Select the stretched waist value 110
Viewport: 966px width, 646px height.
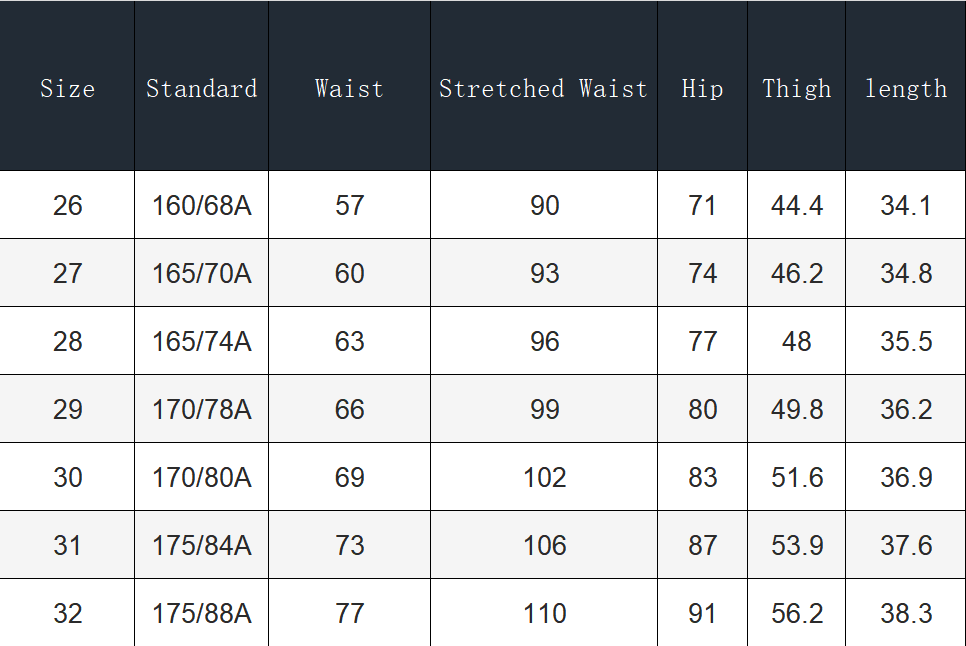[544, 614]
